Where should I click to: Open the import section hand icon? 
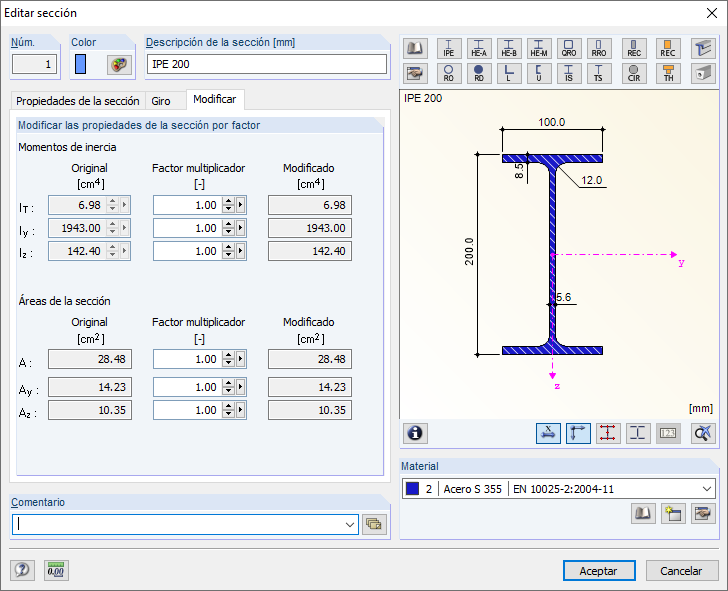[415, 73]
